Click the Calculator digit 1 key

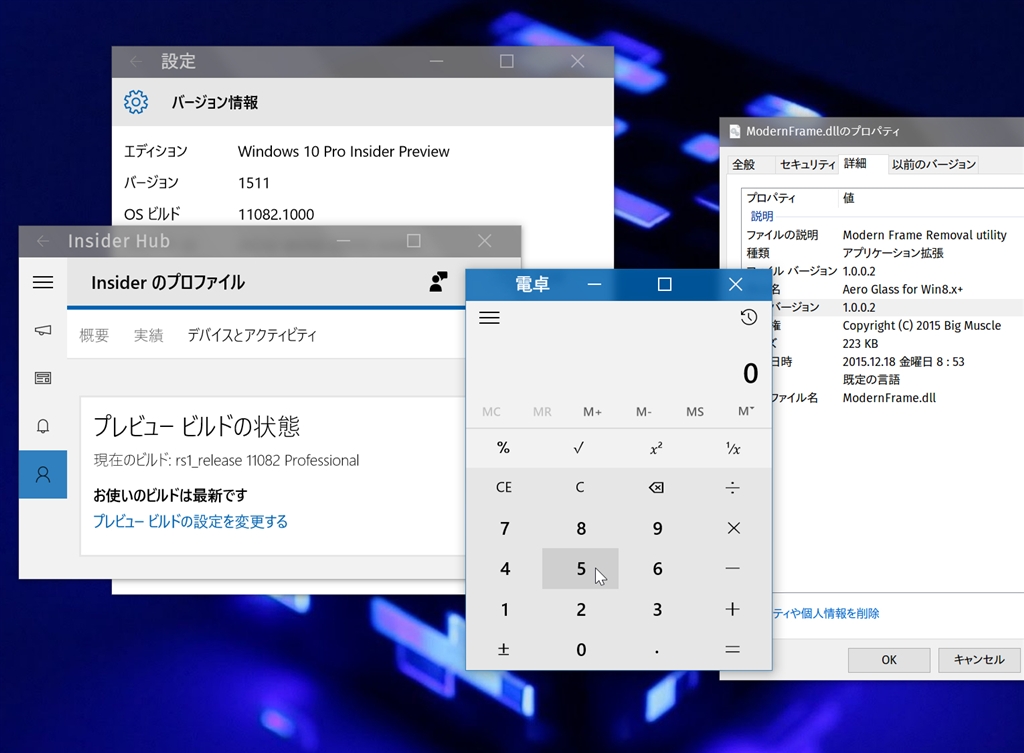pos(504,609)
